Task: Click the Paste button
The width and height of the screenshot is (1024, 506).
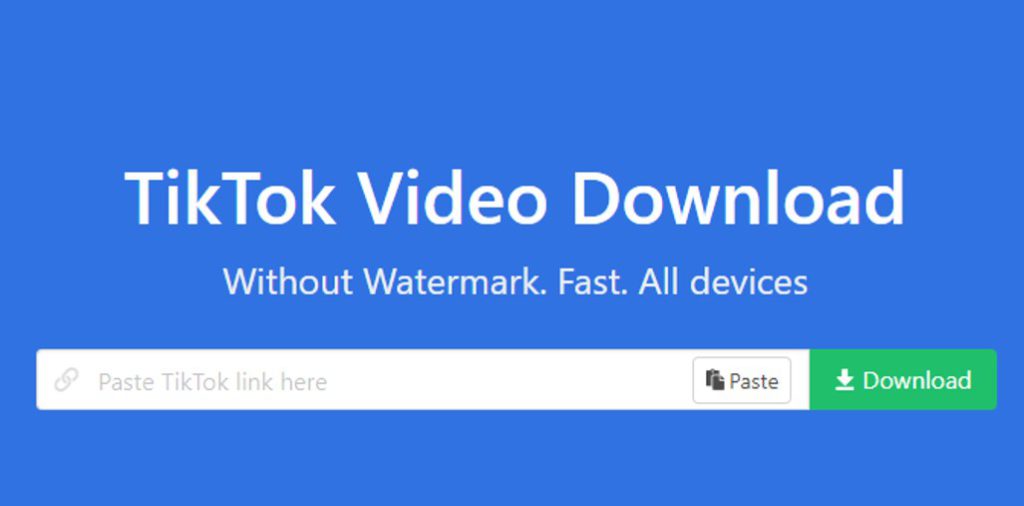Action: point(742,380)
